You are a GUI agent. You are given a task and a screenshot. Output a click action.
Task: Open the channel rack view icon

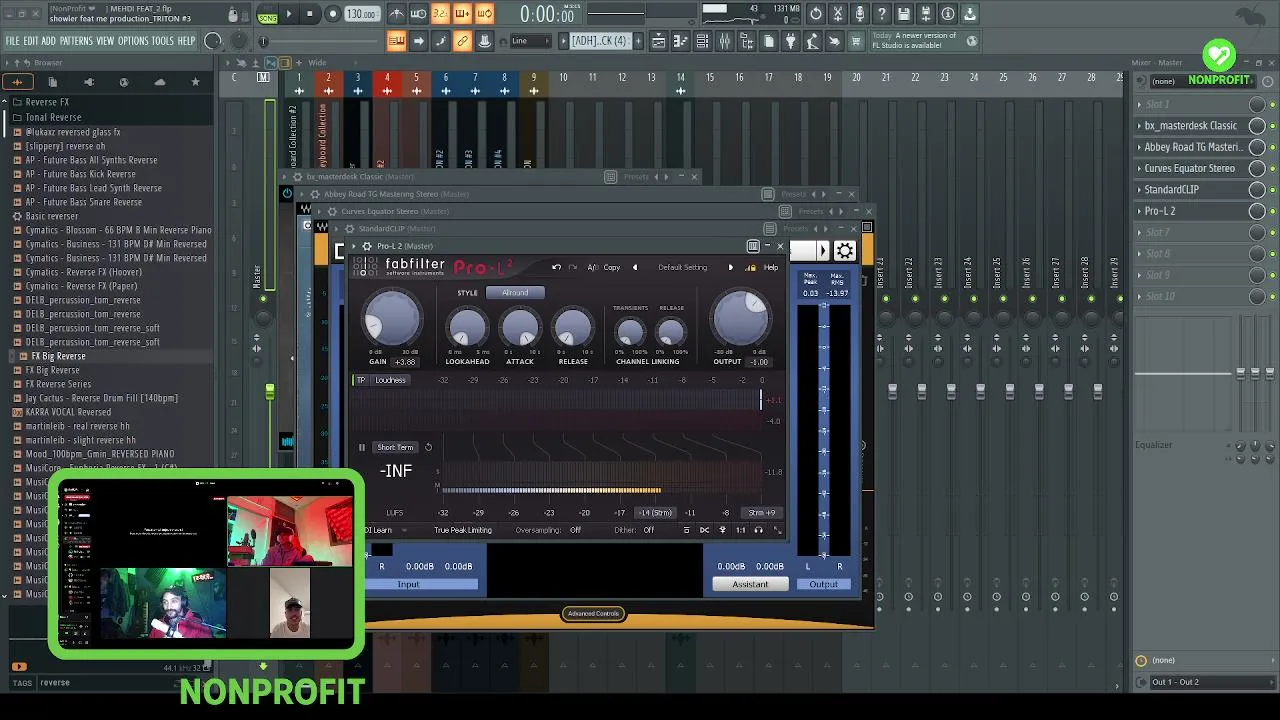(x=703, y=41)
